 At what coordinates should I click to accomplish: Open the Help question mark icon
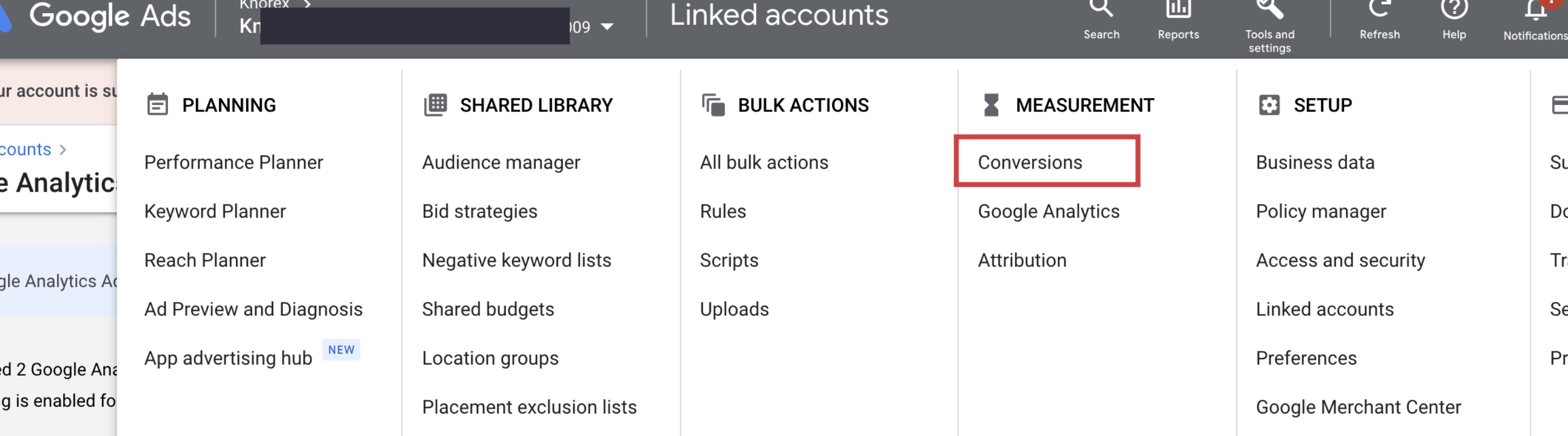click(x=1453, y=9)
